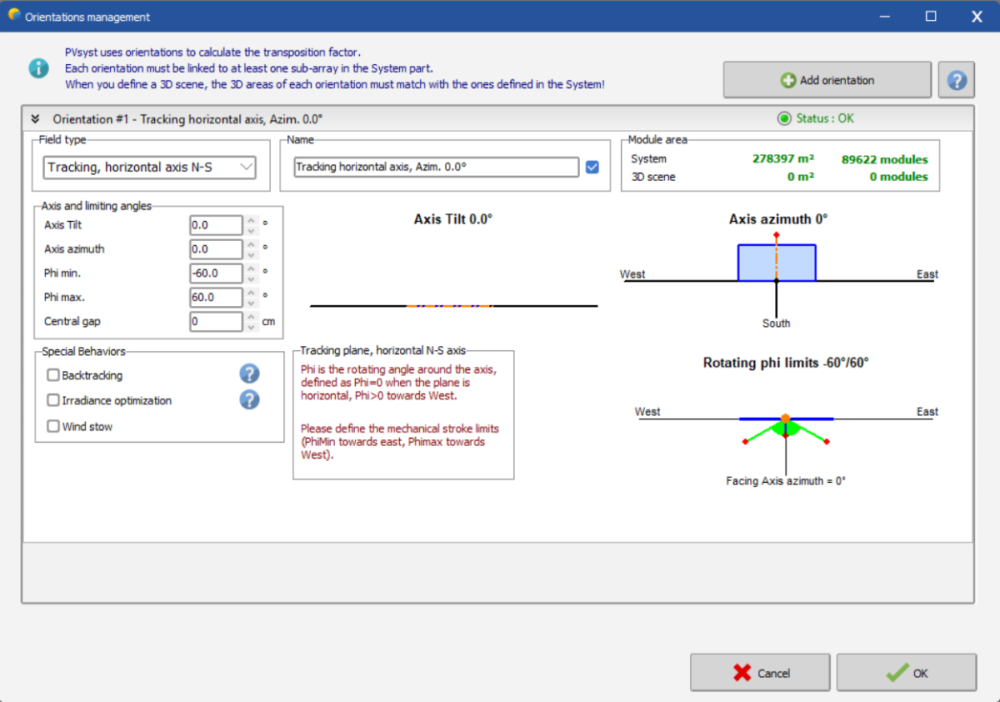Click the orientation Name text field
This screenshot has height=702, width=1000.
[x=436, y=167]
